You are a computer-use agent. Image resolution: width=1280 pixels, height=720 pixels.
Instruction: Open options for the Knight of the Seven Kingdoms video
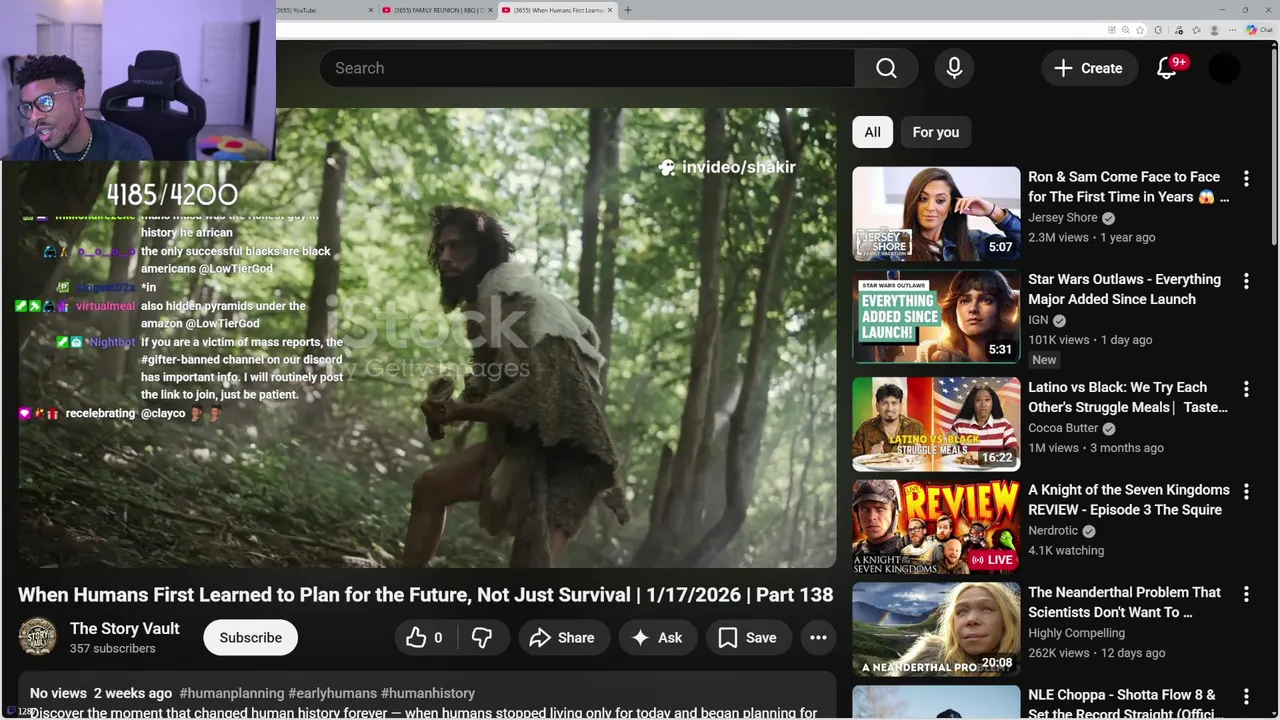coord(1246,492)
